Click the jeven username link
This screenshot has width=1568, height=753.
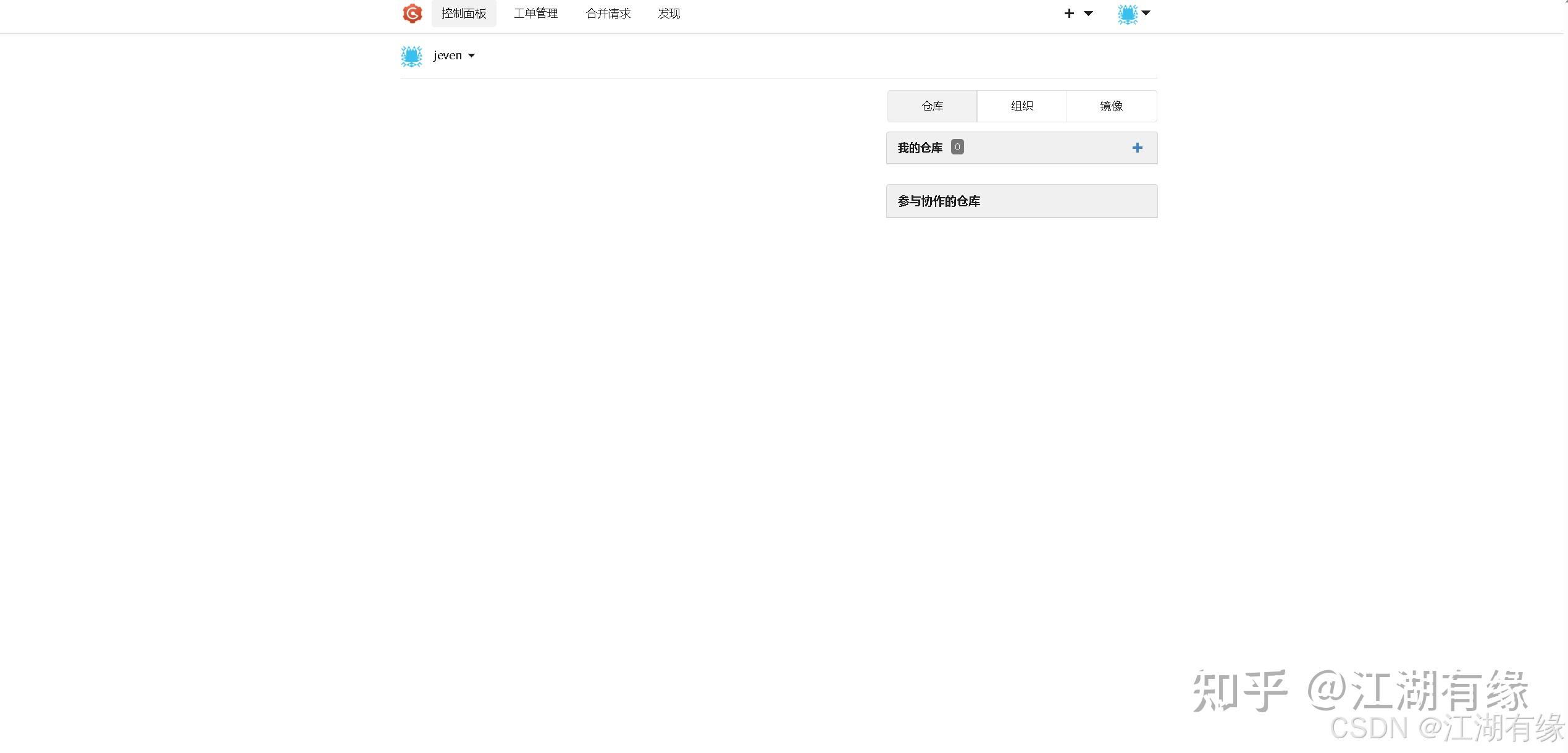[x=447, y=55]
